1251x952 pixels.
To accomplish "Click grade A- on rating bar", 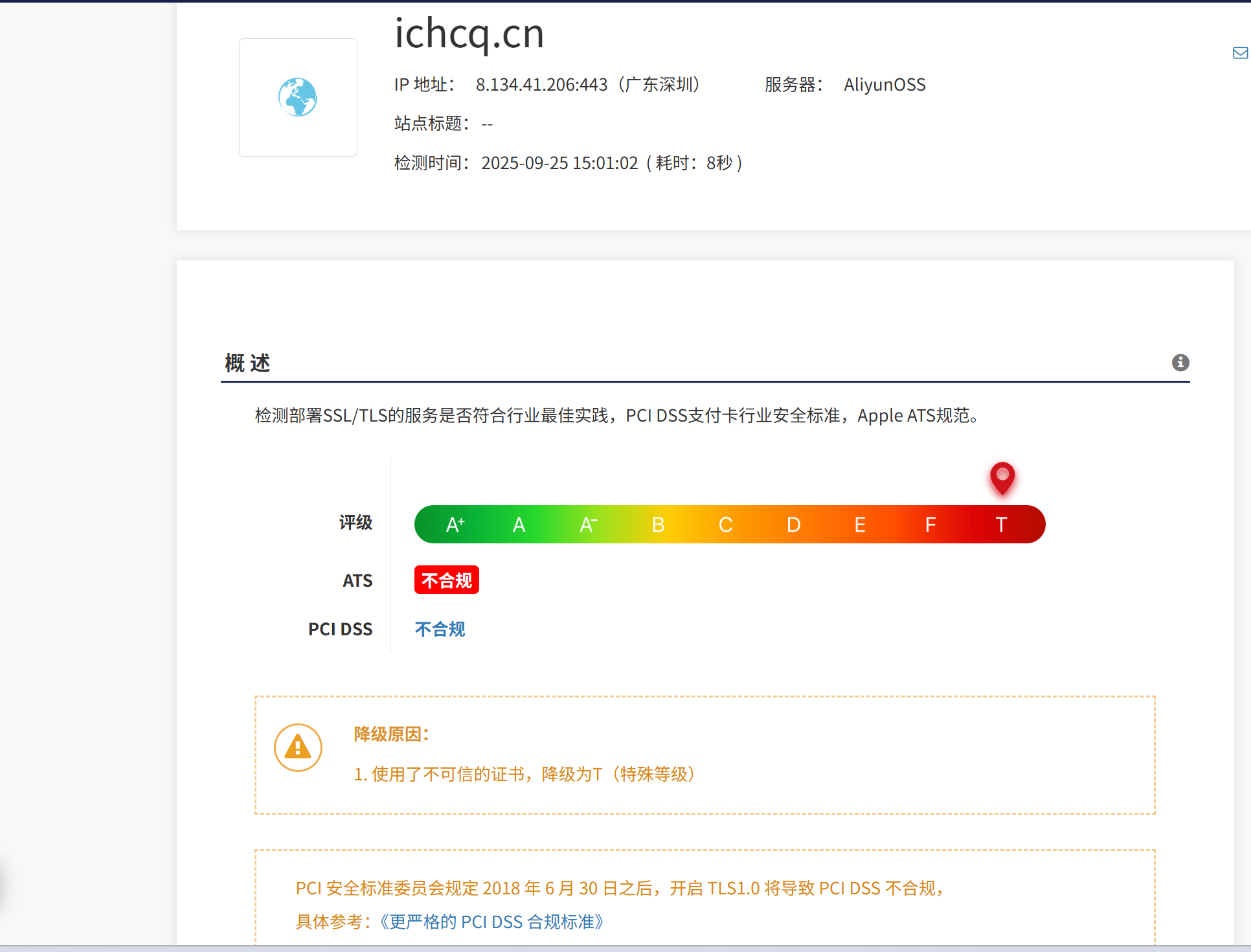I will pyautogui.click(x=588, y=525).
